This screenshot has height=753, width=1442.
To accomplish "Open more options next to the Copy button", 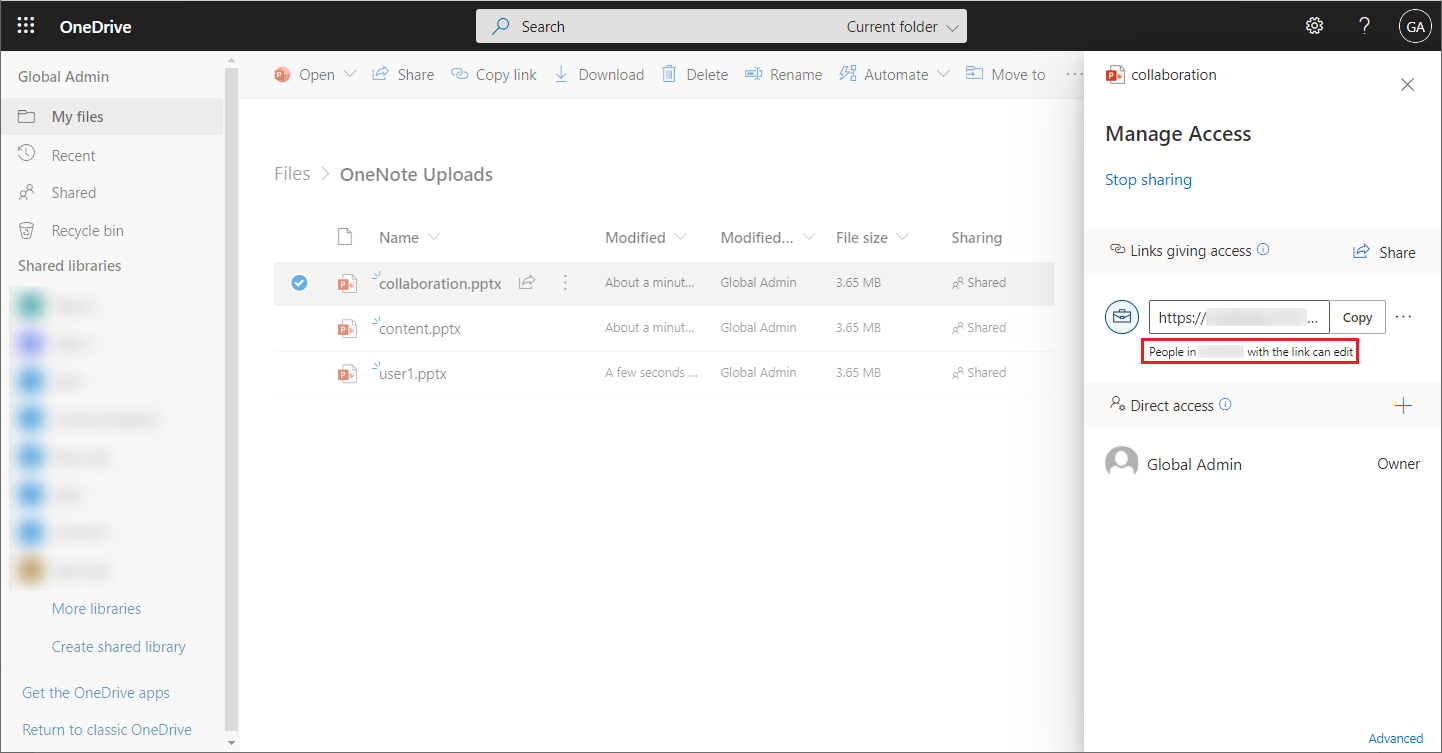I will click(x=1404, y=317).
